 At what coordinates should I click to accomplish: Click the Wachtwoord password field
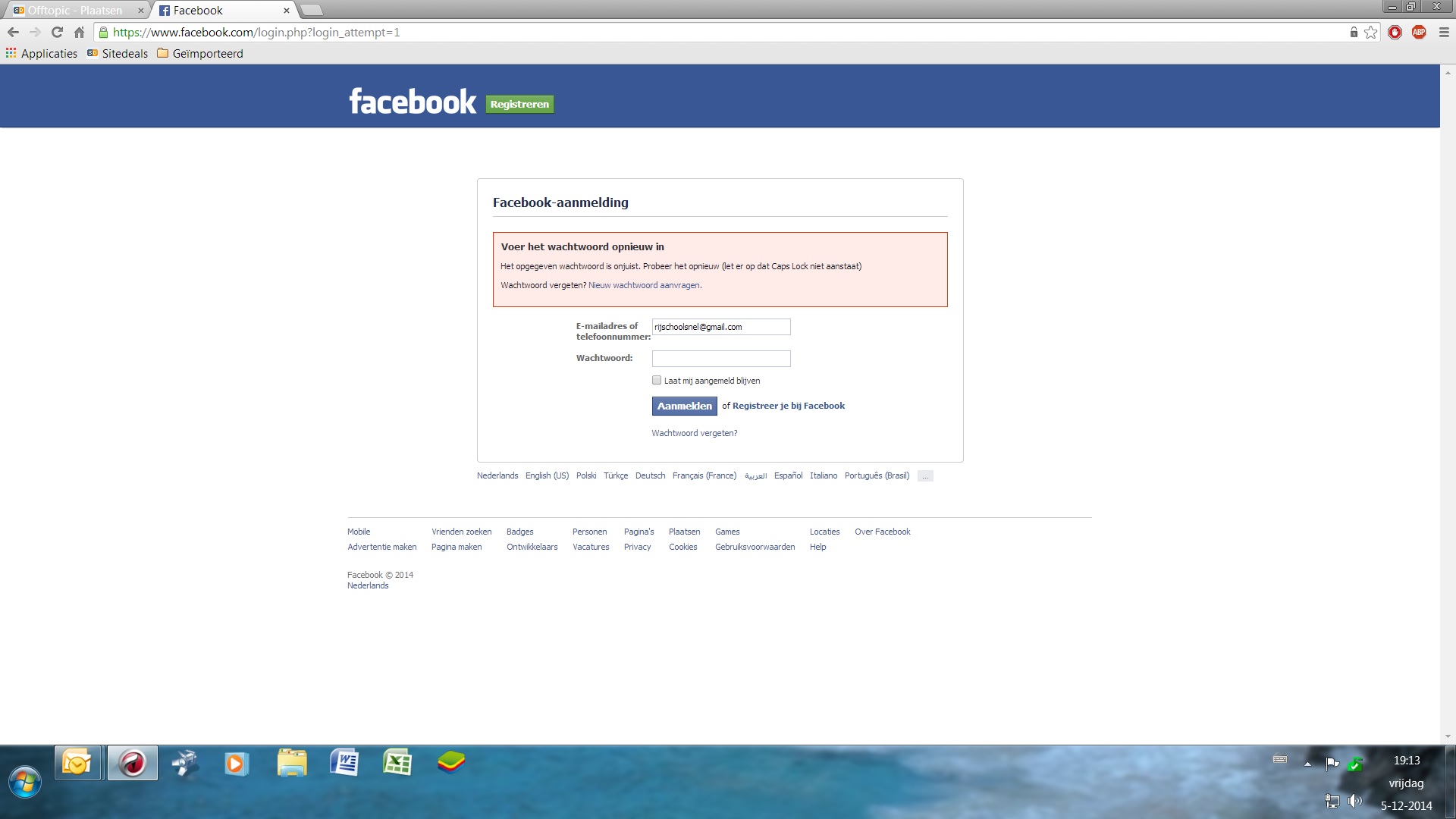[721, 359]
